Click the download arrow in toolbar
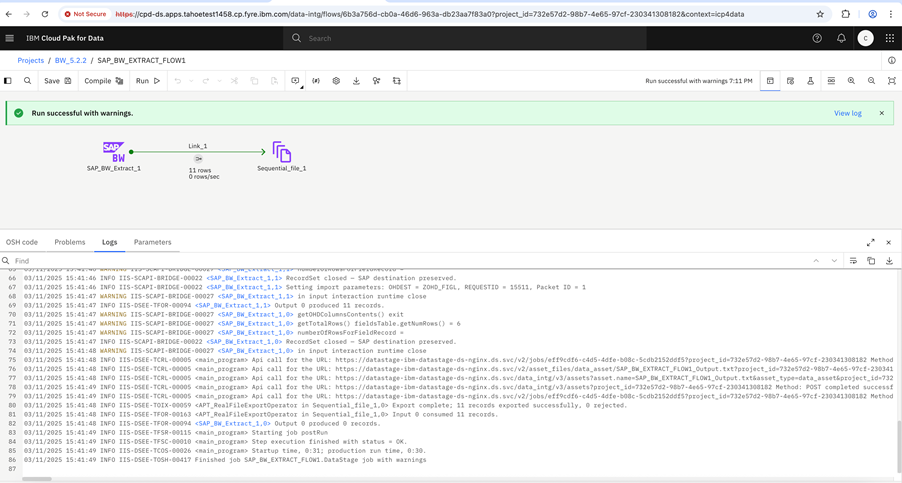Screen dimensions: 902x483 [356, 81]
